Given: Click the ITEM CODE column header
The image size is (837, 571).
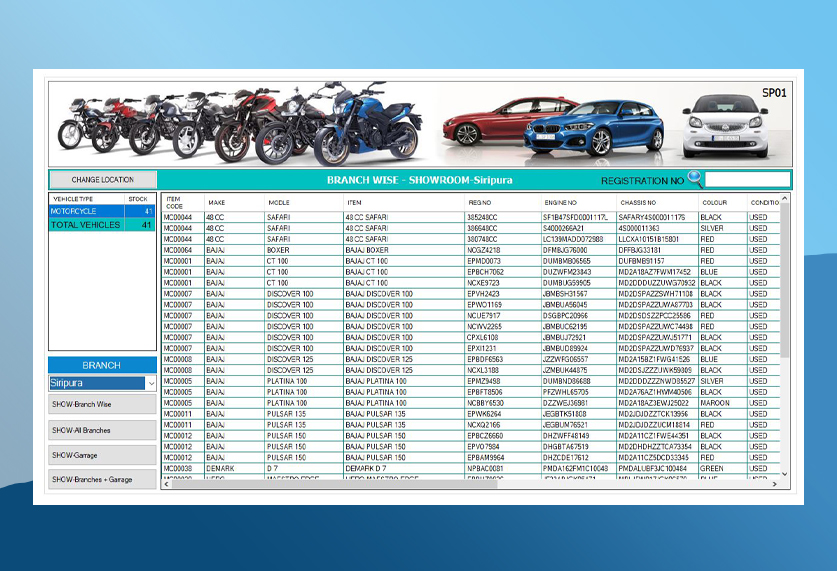Looking at the screenshot, I should [x=183, y=203].
